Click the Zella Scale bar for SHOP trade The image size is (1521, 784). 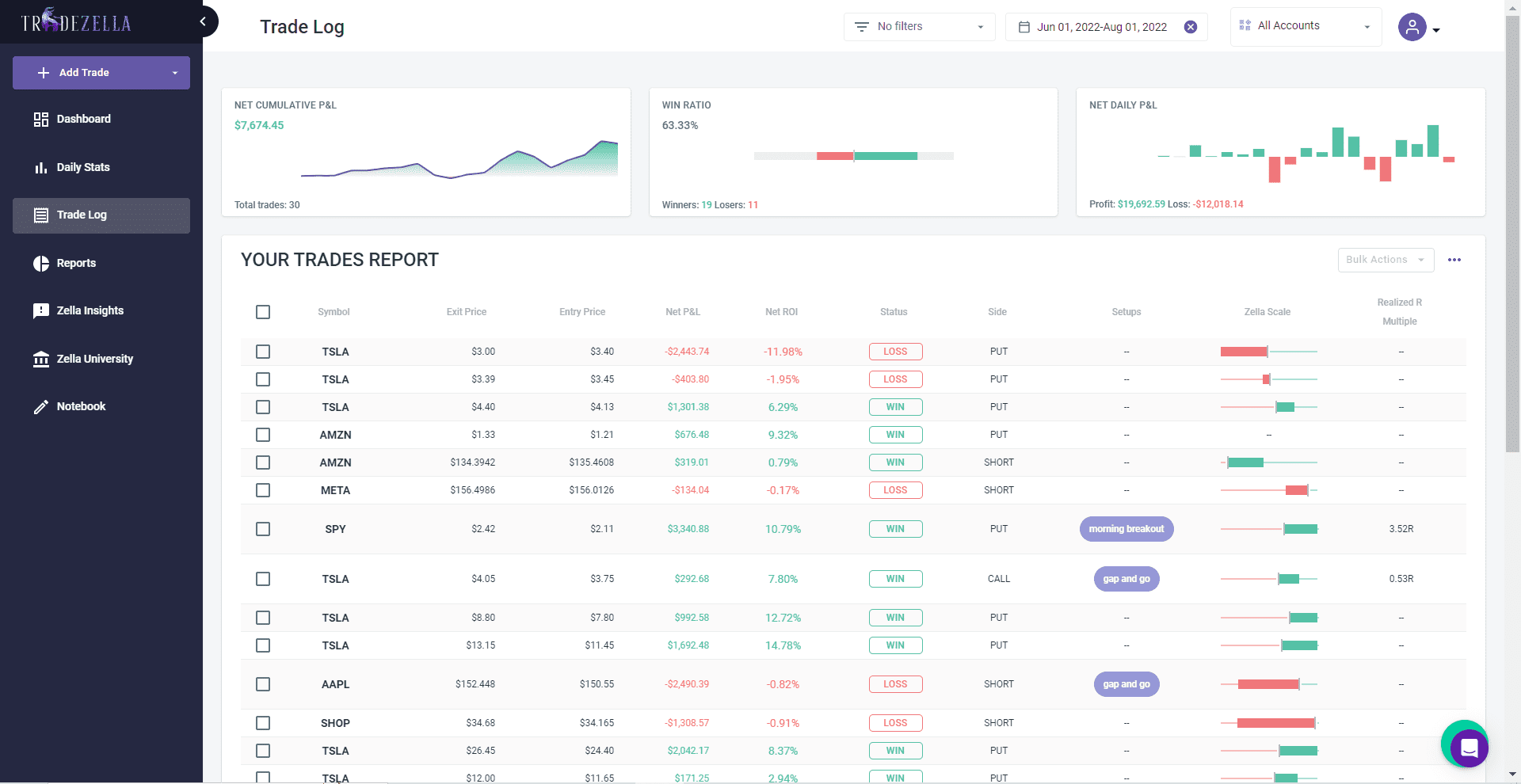point(1268,723)
